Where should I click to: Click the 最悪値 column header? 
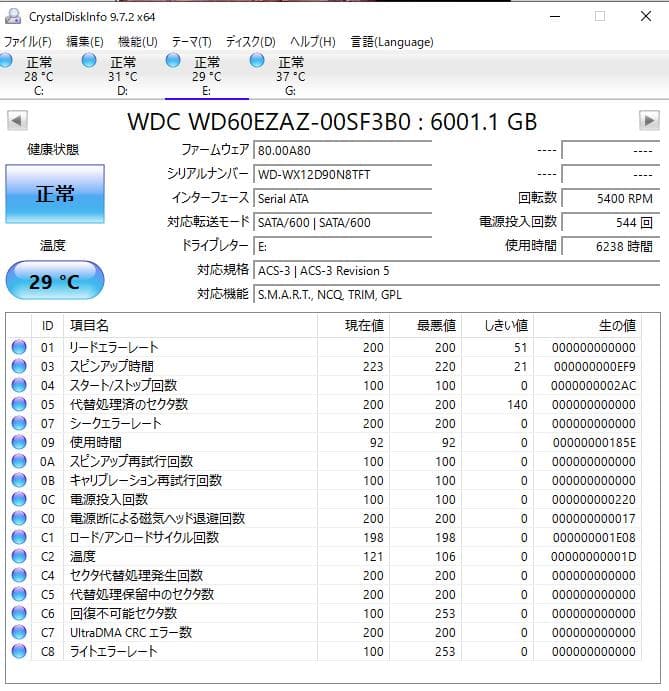(x=426, y=326)
